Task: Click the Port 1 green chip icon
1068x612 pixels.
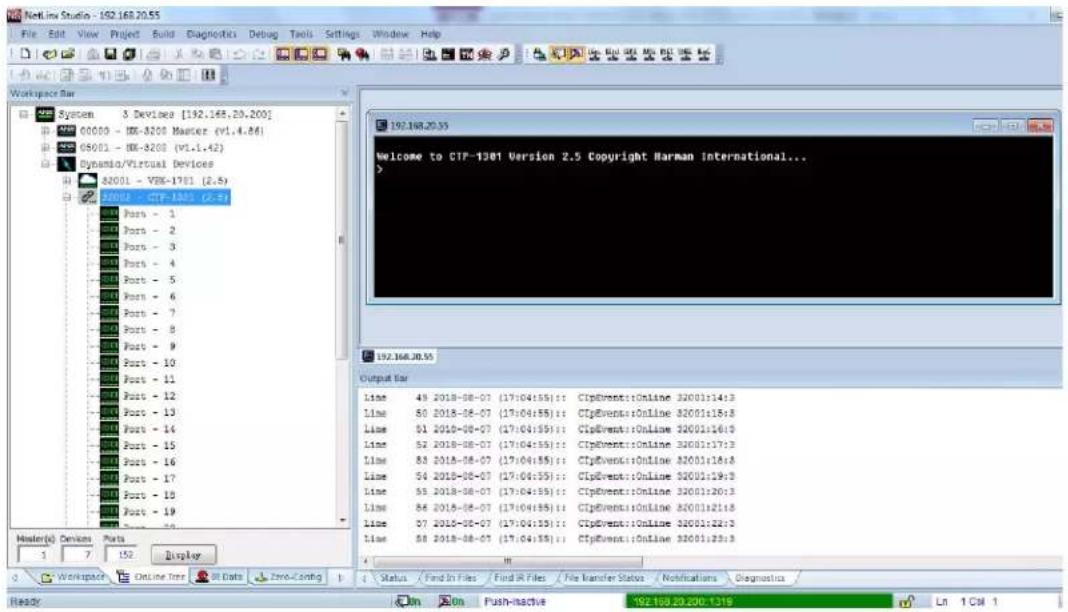Action: coord(109,214)
